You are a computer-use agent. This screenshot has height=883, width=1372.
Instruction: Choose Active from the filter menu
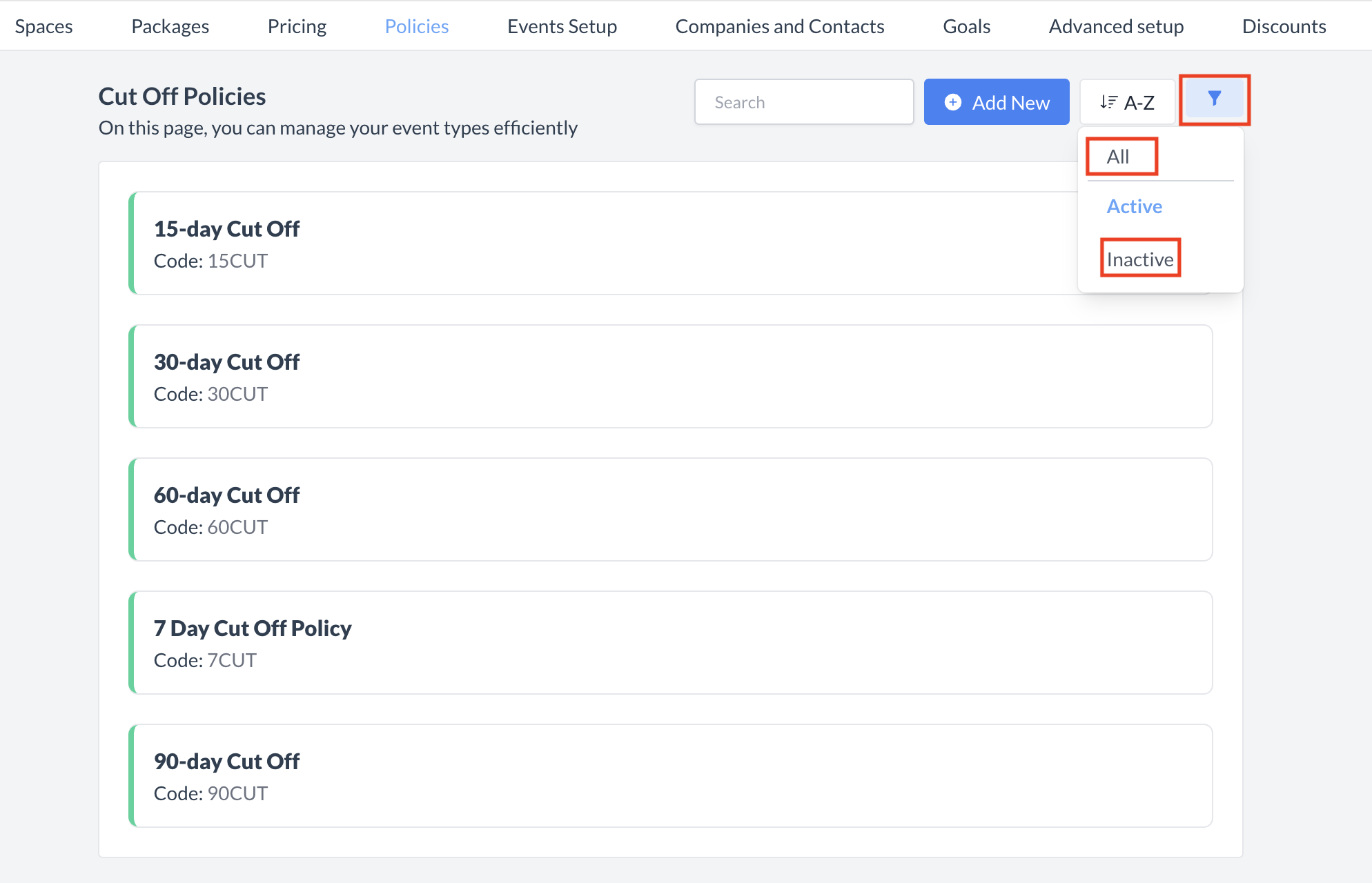[x=1134, y=206]
